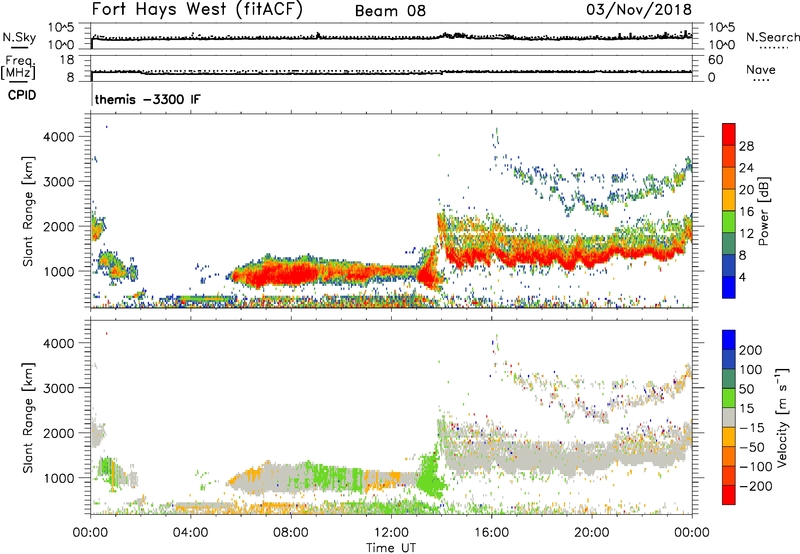Click the '3000' tick of the velocity panel

click(59, 388)
